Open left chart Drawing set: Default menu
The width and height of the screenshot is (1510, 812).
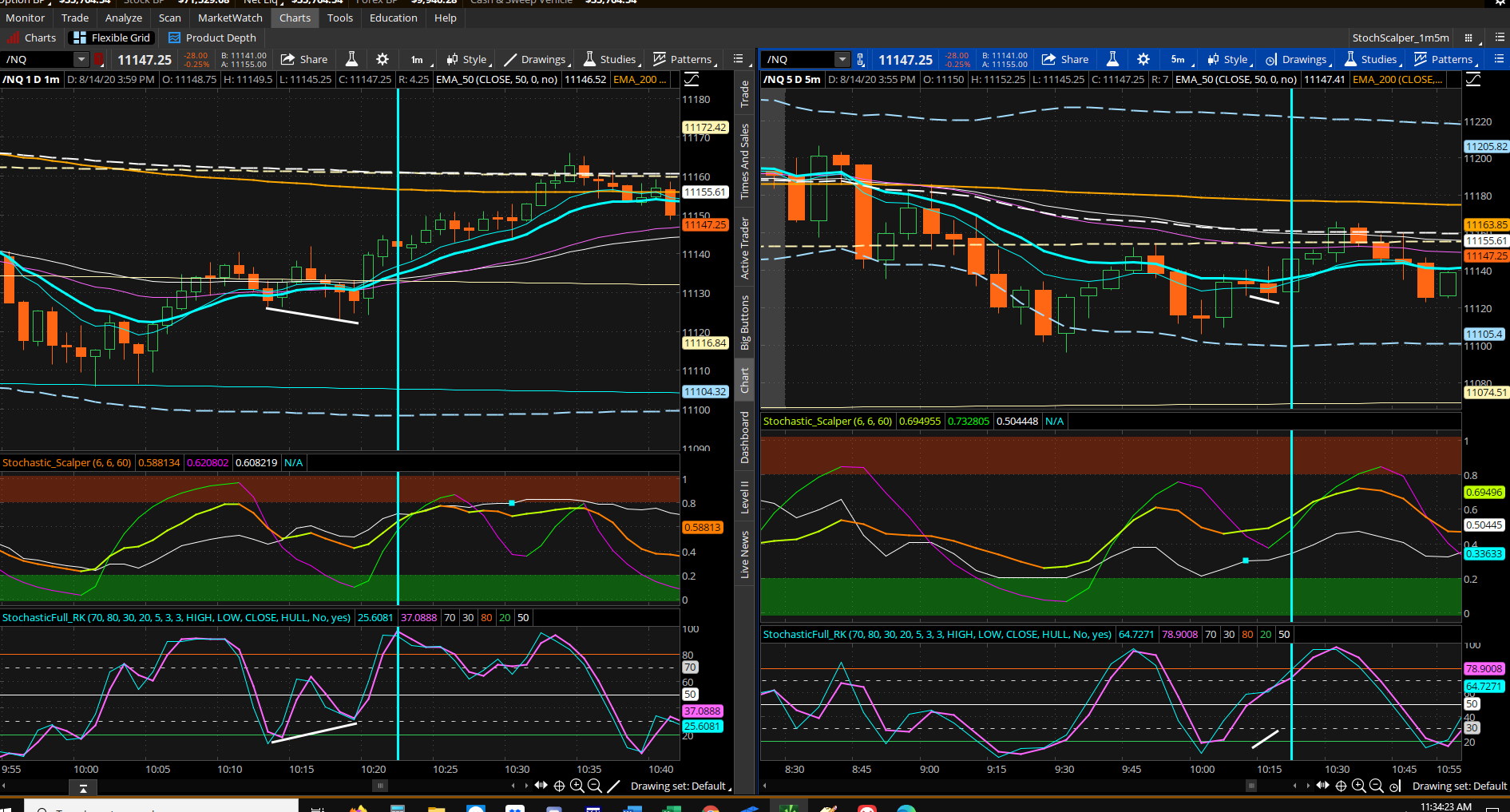coord(680,786)
